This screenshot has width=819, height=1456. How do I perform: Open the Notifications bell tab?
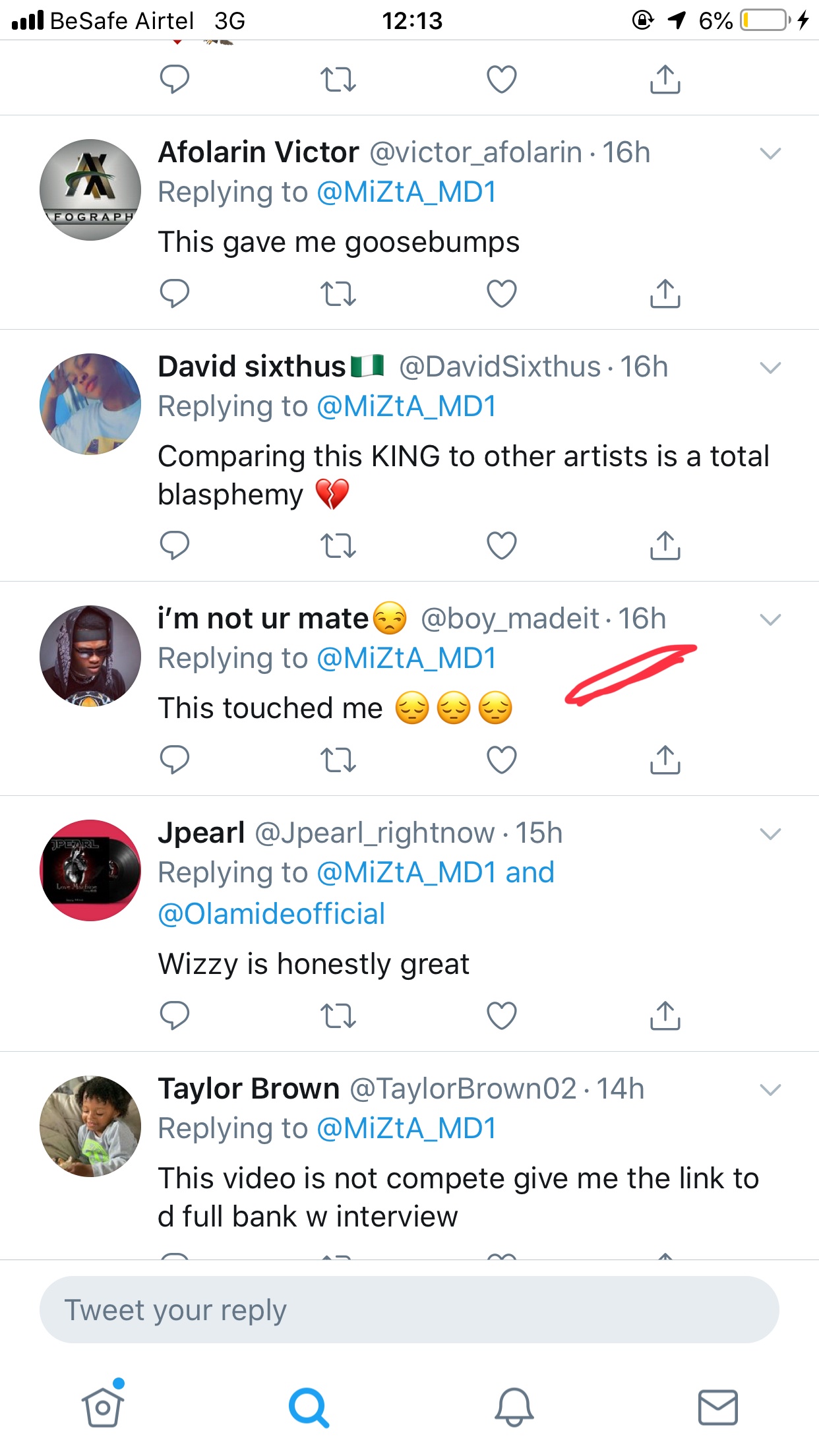[x=514, y=1407]
